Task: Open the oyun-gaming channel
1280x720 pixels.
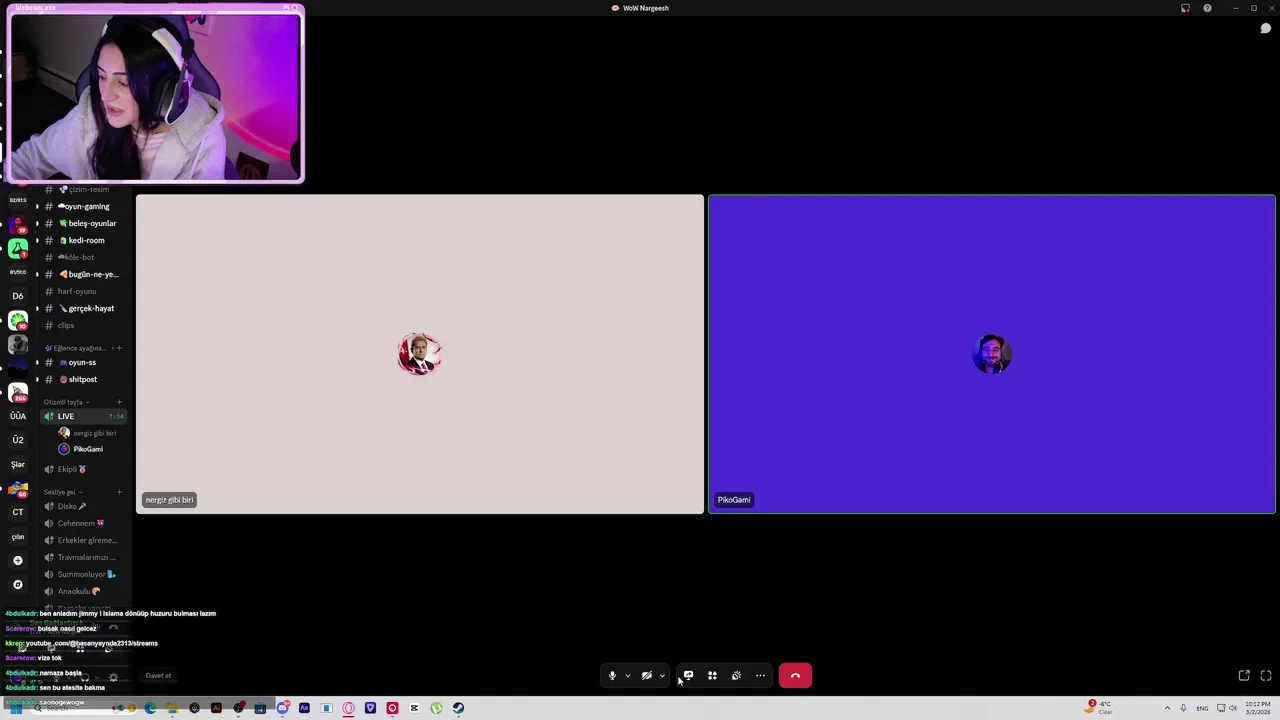Action: click(84, 207)
